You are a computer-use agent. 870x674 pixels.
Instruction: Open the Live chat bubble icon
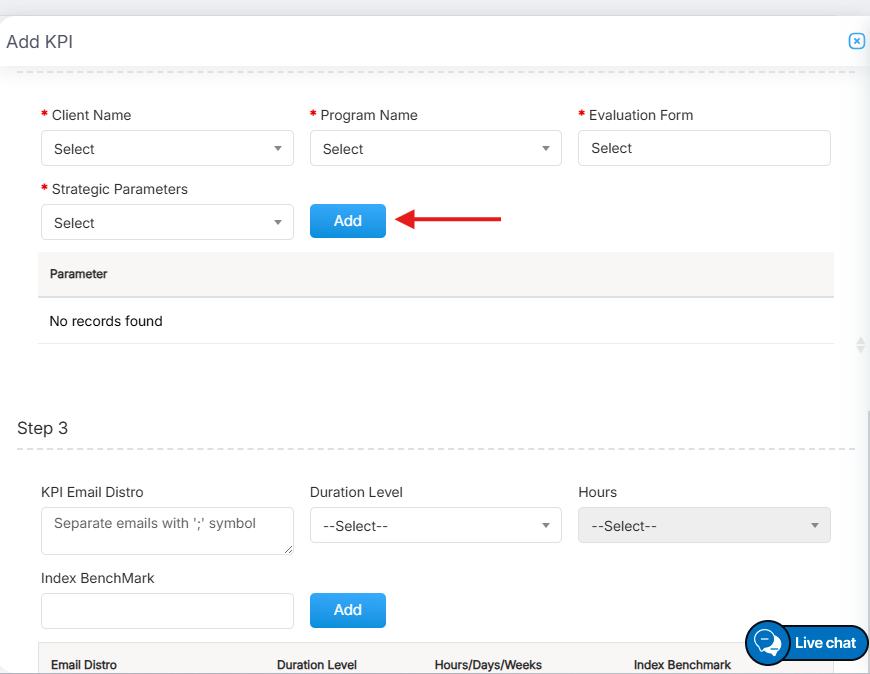pos(767,642)
